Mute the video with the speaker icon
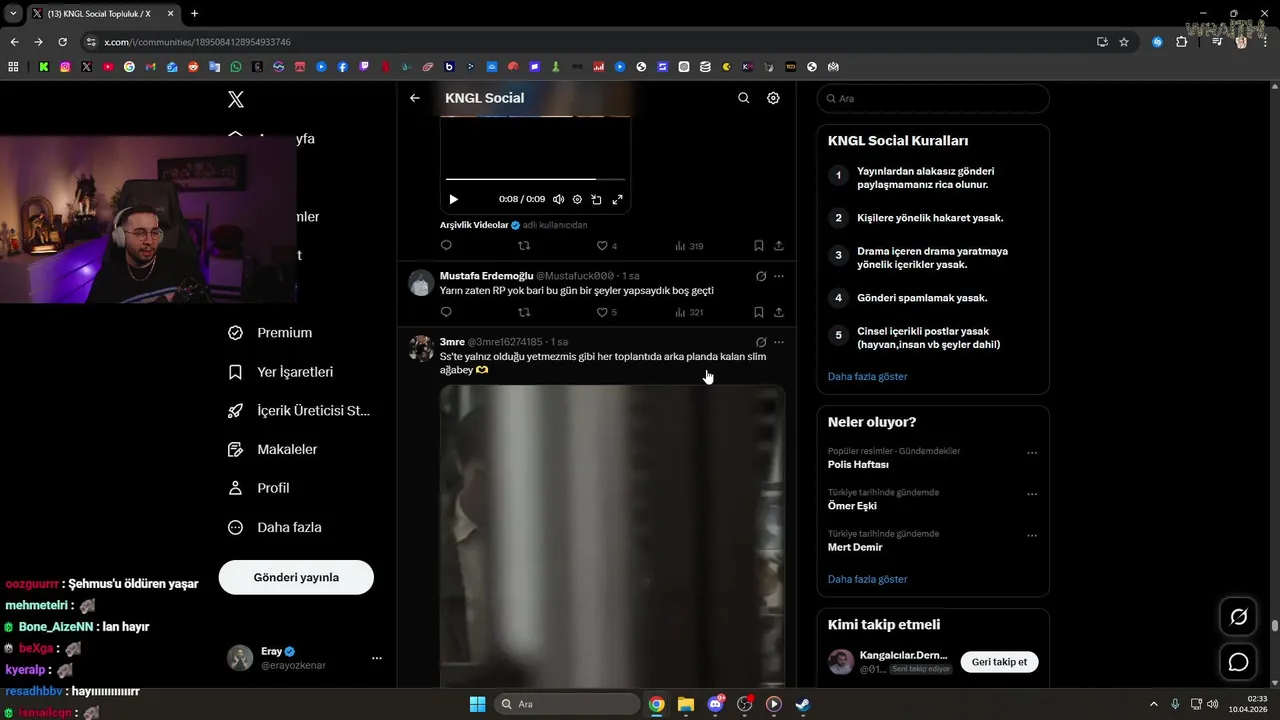 pos(559,199)
